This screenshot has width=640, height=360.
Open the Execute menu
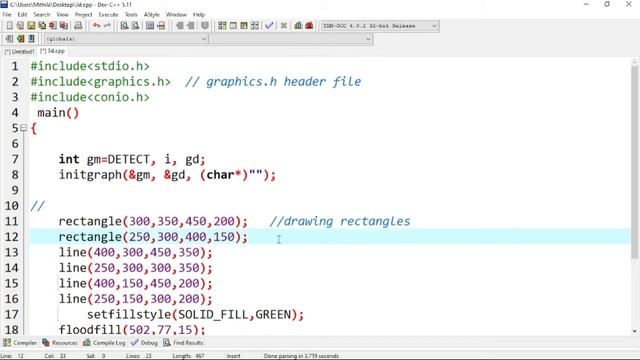(x=109, y=14)
